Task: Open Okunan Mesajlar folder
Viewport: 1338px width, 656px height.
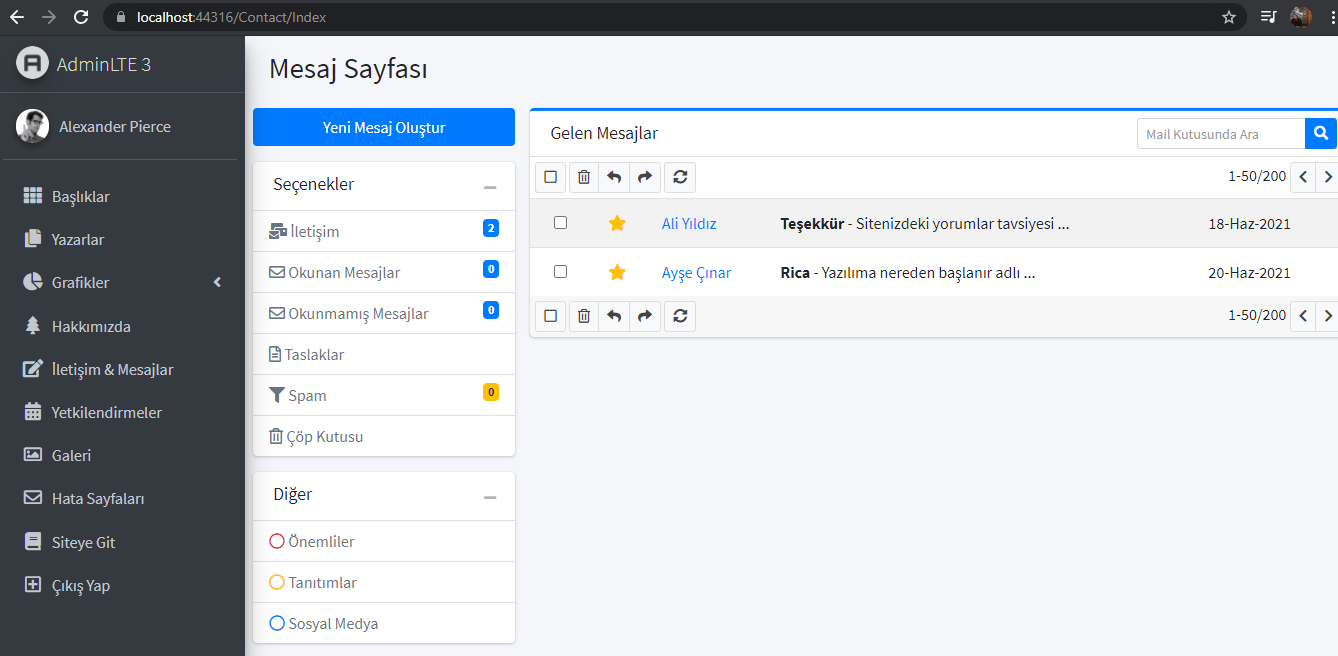Action: (384, 272)
